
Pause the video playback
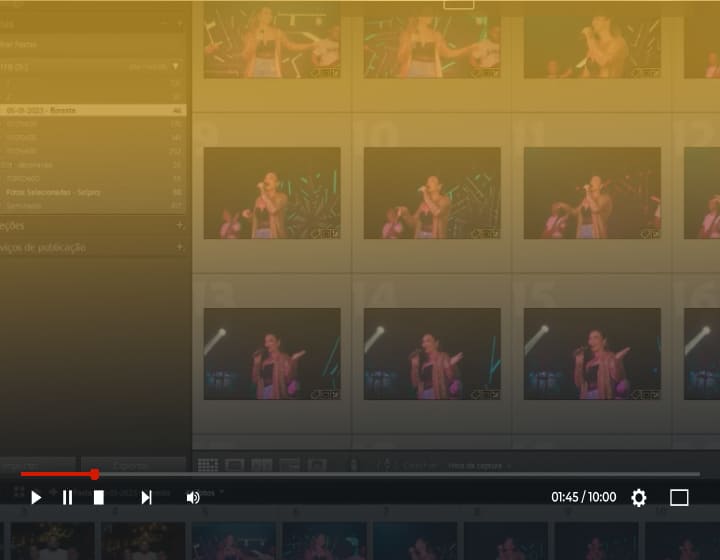(x=67, y=497)
